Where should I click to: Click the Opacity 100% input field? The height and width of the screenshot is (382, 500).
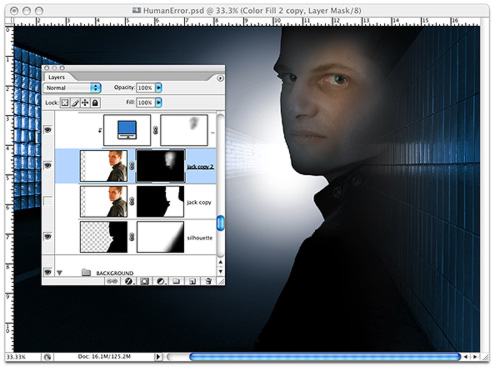[x=145, y=88]
